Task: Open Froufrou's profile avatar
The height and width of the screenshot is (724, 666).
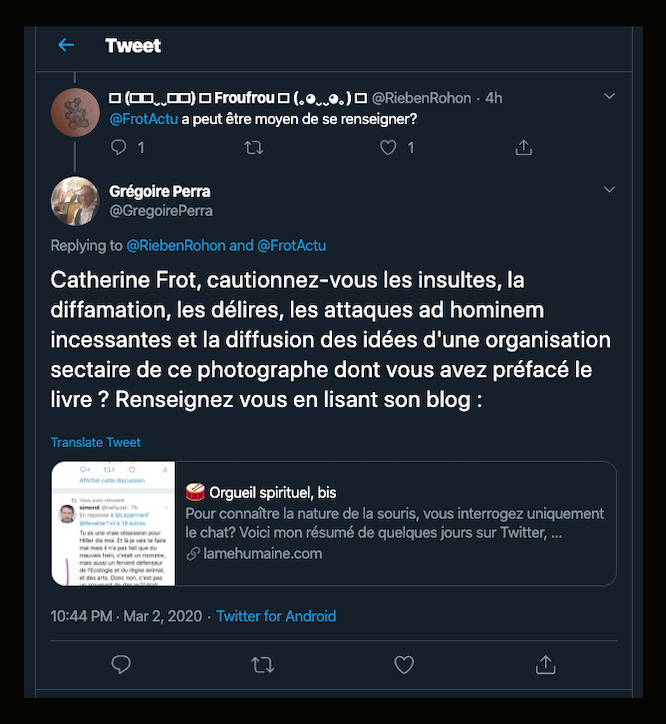Action: click(75, 109)
